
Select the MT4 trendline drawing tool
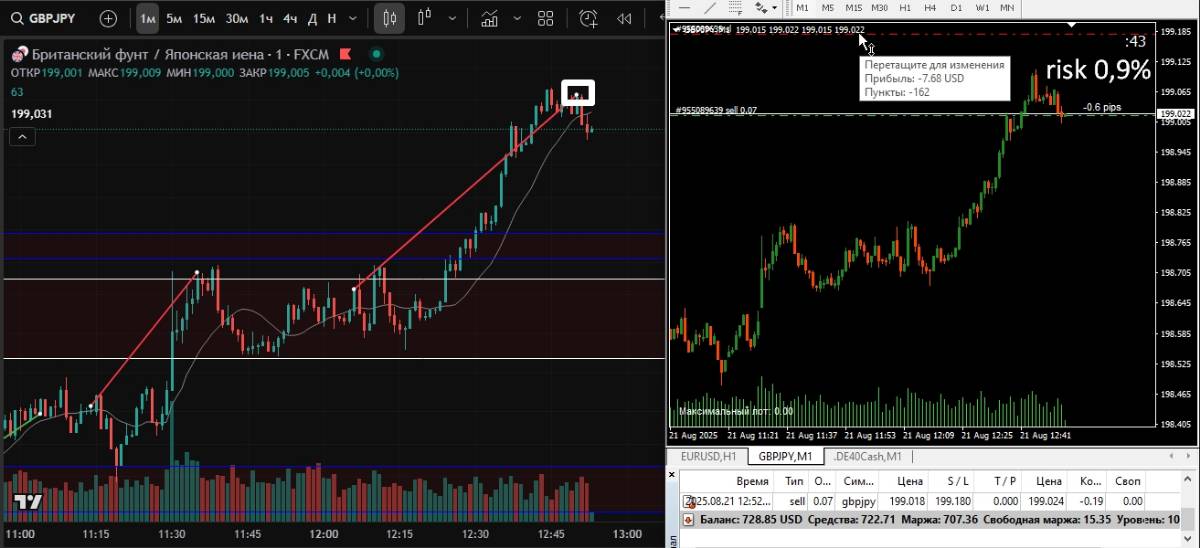710,7
